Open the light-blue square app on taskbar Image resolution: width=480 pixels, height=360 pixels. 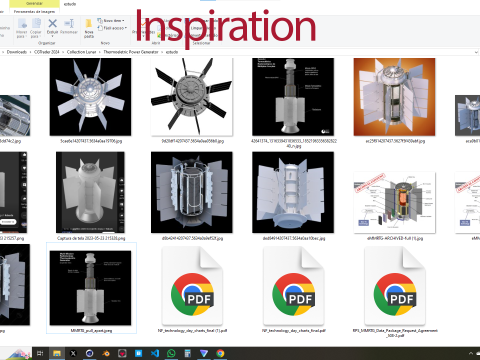[138, 353]
